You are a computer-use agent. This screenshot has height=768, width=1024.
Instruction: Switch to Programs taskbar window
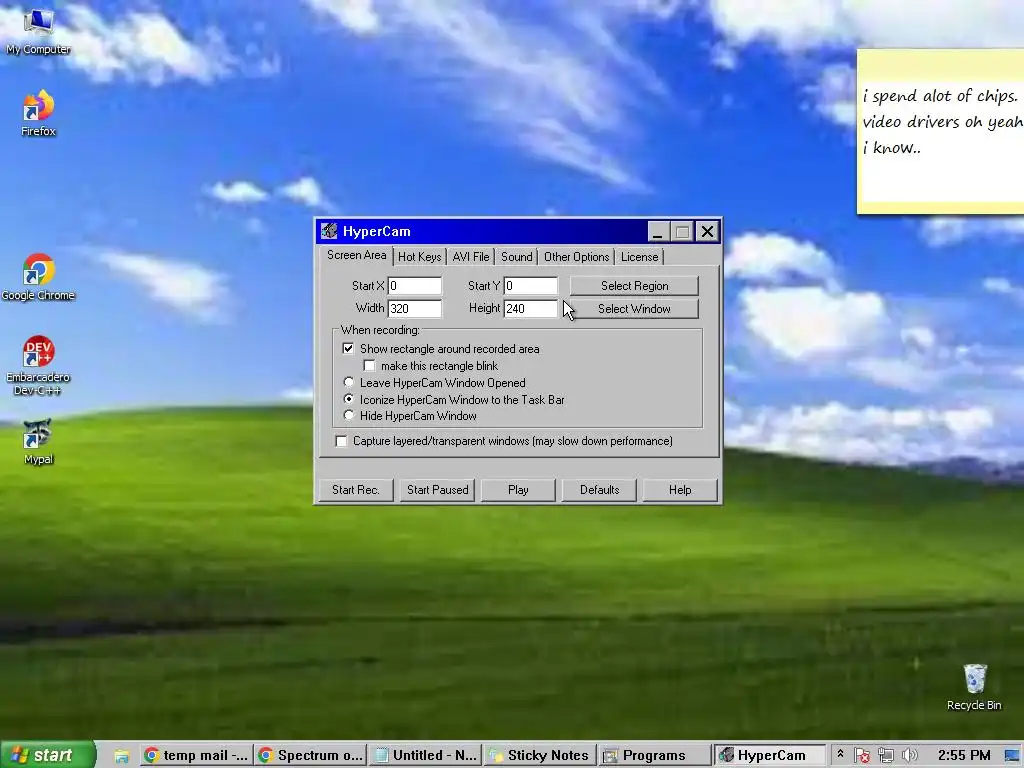click(654, 755)
